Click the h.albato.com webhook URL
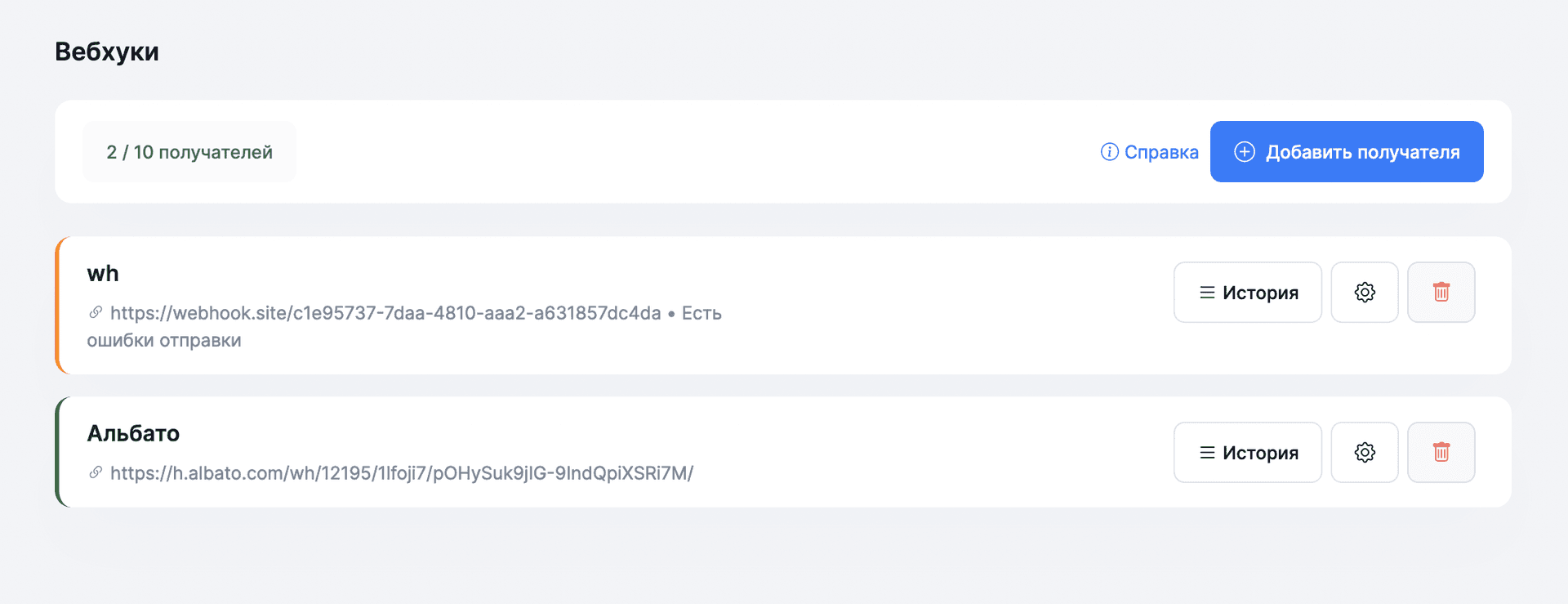Screen dimensions: 1568x604 (402, 473)
